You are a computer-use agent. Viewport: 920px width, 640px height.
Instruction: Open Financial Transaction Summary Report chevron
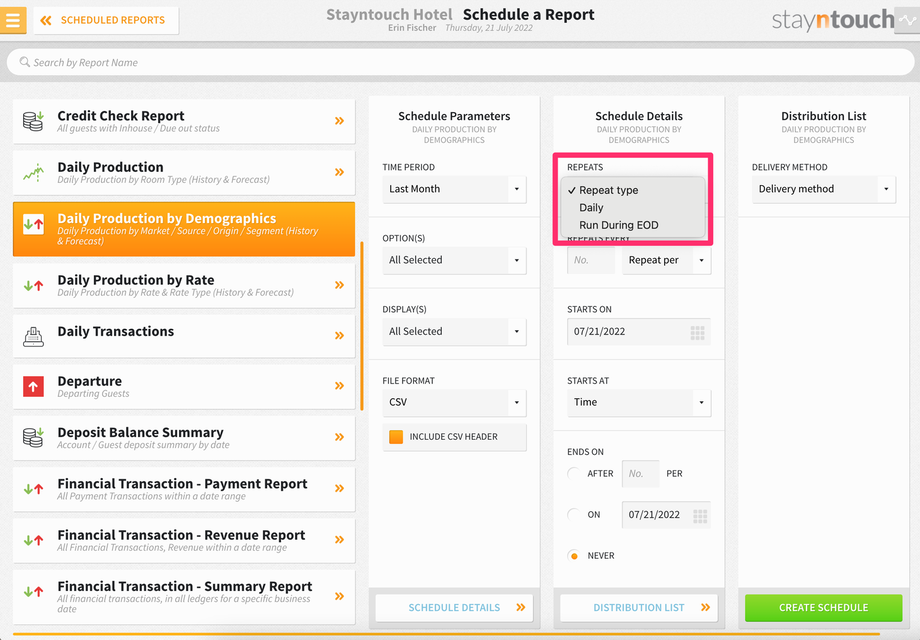pos(339,597)
